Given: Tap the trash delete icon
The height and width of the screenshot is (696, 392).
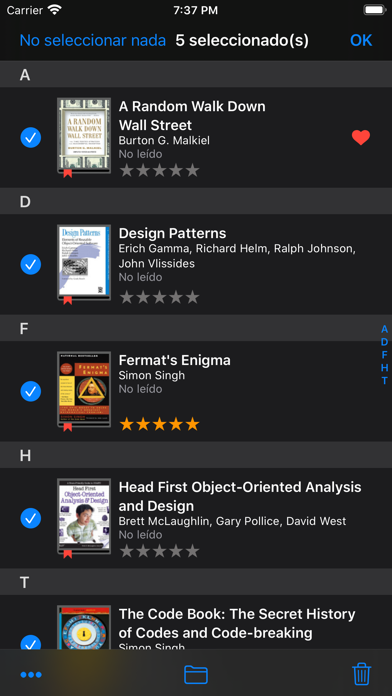Looking at the screenshot, I should (361, 674).
